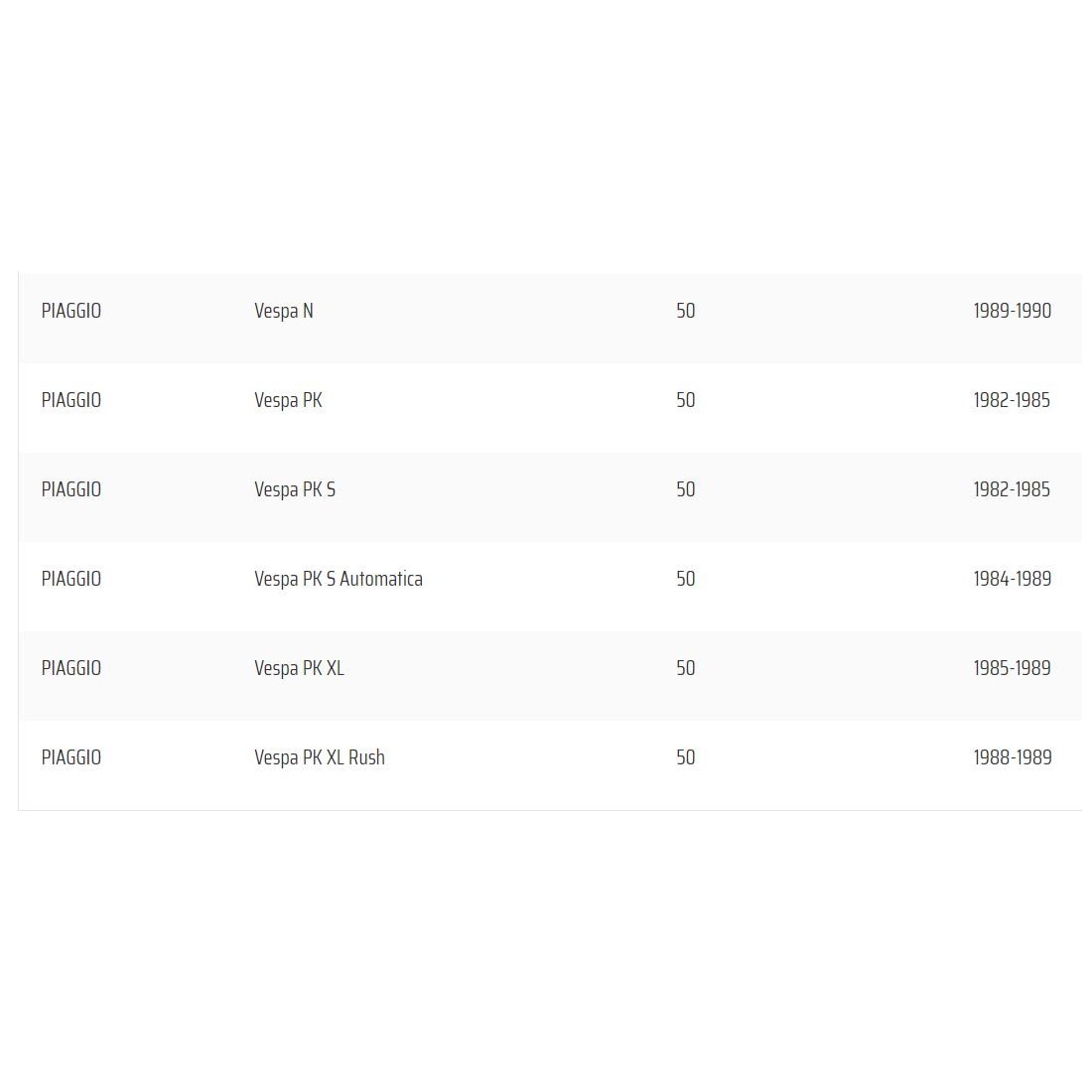This screenshot has width=1092, height=1092.
Task: Select 50 in the Vespa PK S Automatica row
Action: 685,579
